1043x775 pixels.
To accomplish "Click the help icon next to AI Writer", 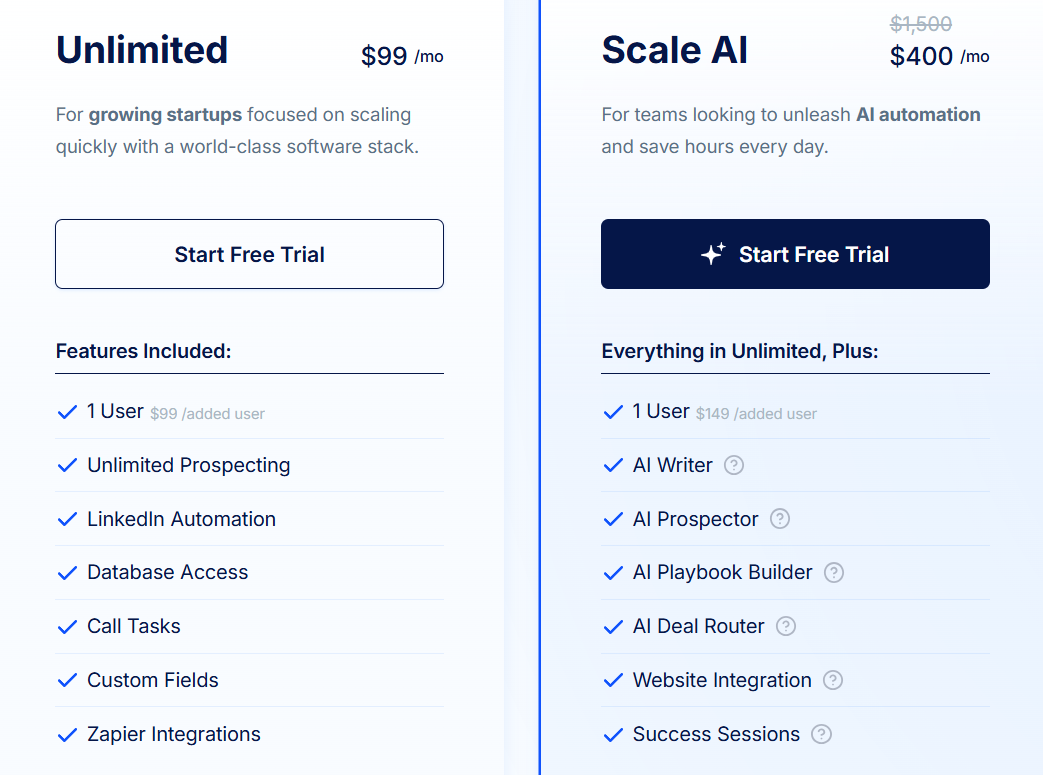I will click(735, 465).
